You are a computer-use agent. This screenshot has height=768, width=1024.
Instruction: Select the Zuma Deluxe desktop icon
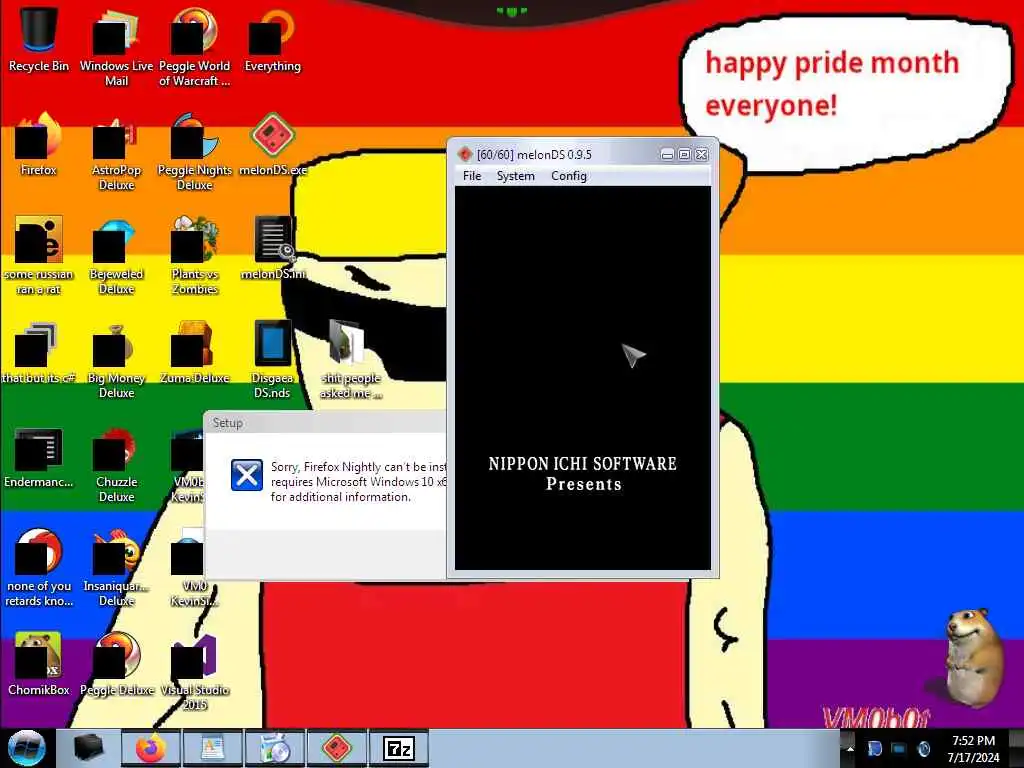pyautogui.click(x=194, y=353)
